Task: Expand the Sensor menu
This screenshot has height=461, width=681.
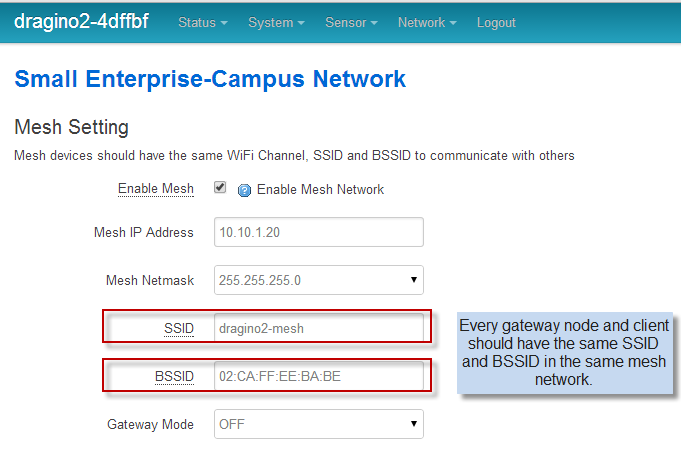Action: point(351,23)
